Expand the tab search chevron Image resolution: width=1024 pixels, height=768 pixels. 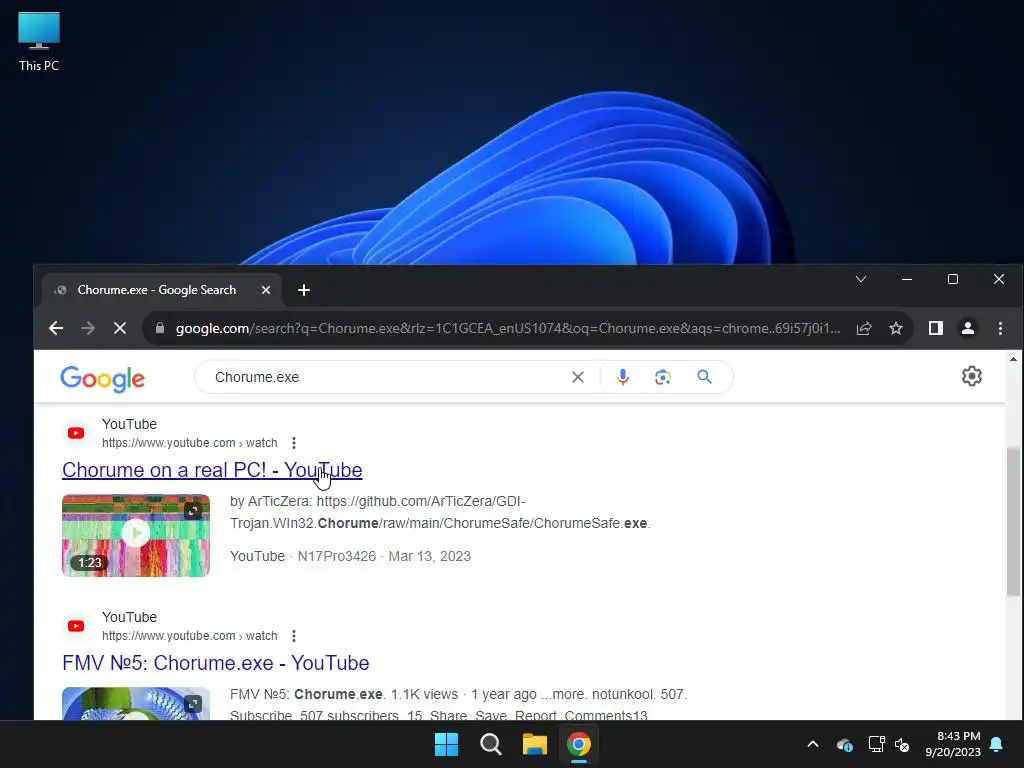tap(861, 280)
